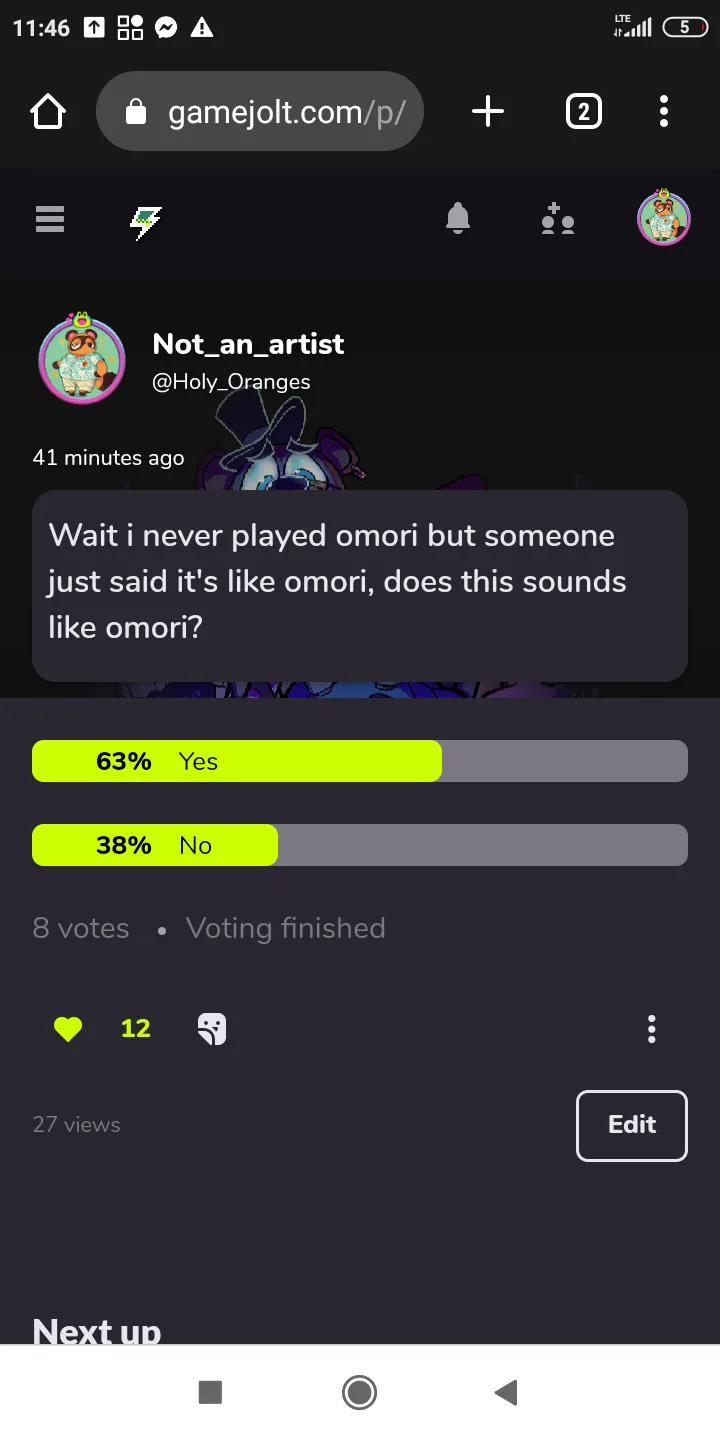Tap the 12 likes count
Image resolution: width=720 pixels, height=1440 pixels.
click(x=135, y=1029)
